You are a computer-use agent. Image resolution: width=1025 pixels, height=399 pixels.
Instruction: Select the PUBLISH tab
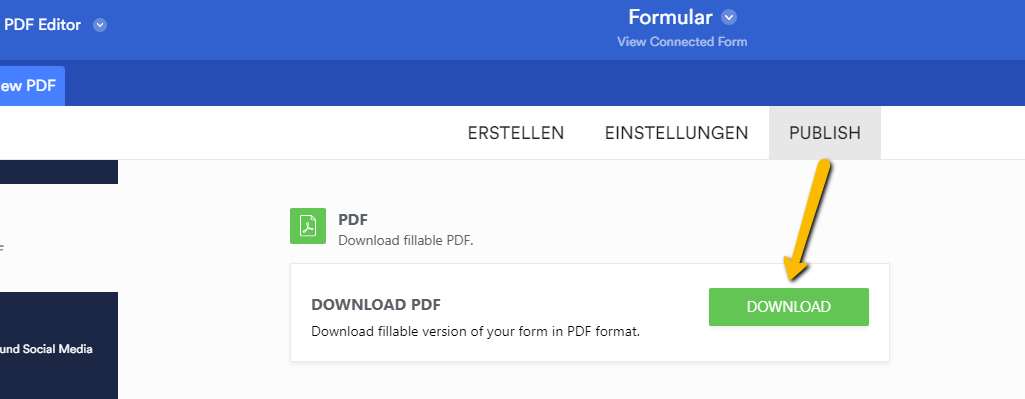(825, 133)
